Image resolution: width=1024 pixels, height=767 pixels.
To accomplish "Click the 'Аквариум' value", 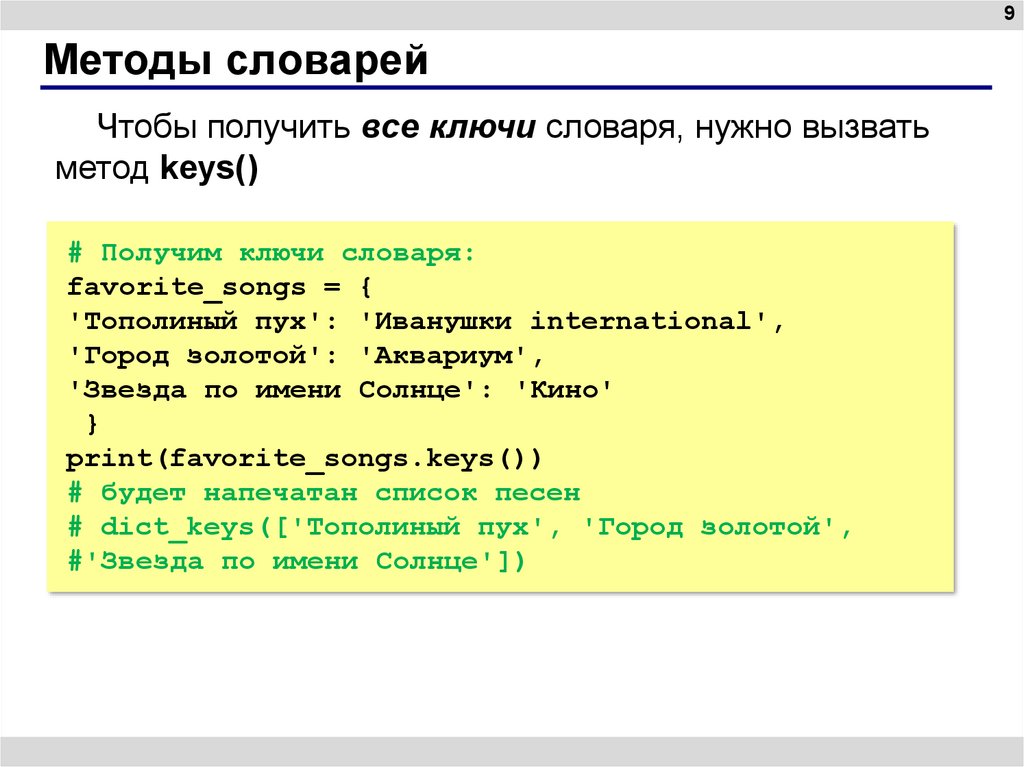I will (x=445, y=356).
